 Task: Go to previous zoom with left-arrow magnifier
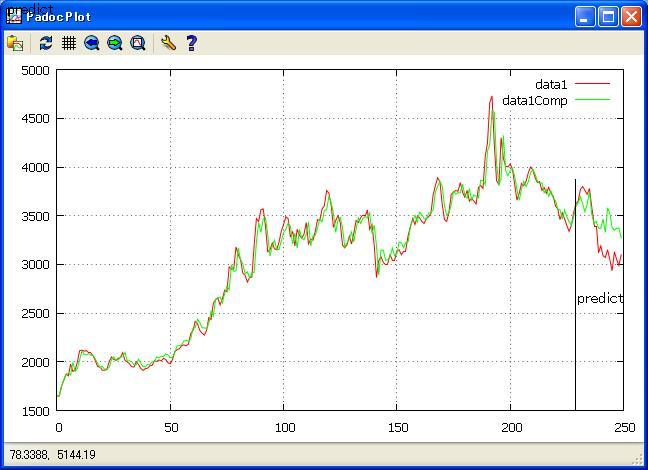(92, 43)
